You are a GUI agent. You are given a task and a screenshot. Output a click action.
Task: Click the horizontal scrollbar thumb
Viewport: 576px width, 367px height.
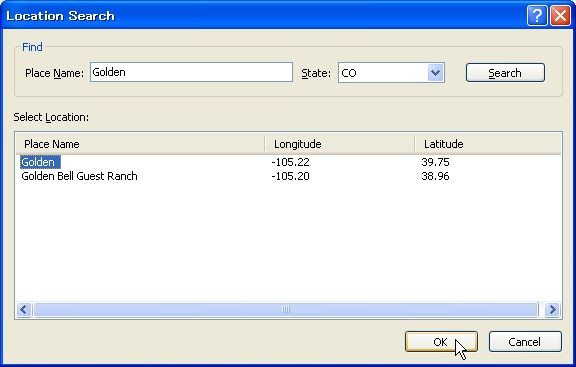[x=286, y=309]
